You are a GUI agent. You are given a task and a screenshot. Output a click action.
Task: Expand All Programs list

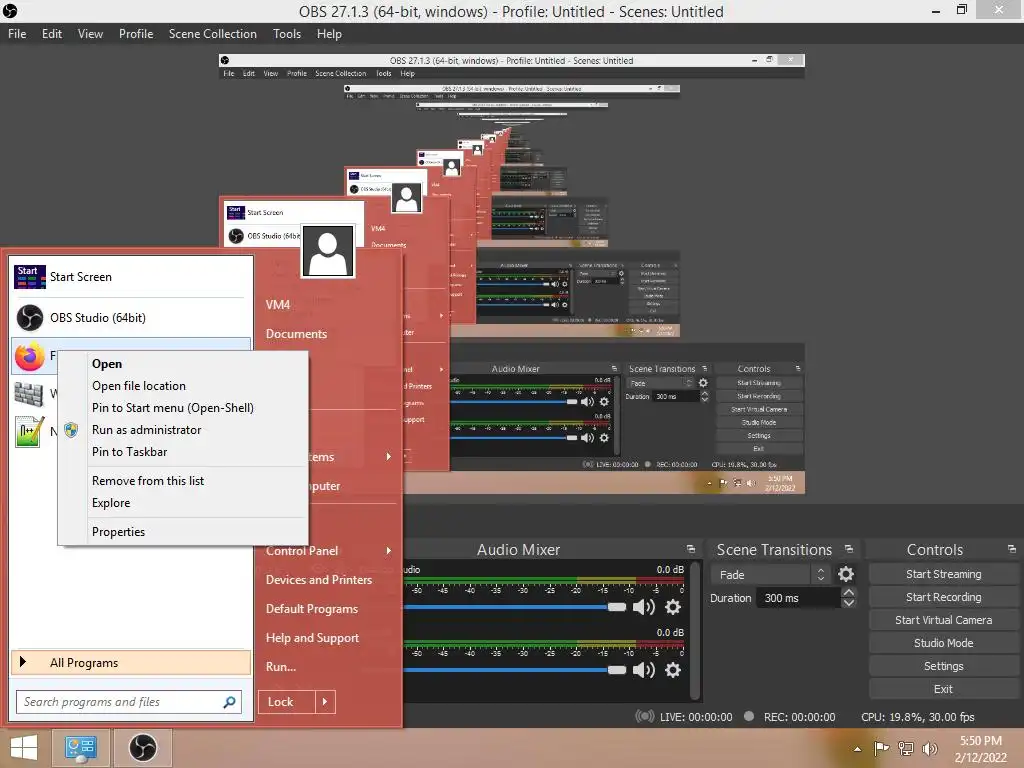tap(131, 663)
